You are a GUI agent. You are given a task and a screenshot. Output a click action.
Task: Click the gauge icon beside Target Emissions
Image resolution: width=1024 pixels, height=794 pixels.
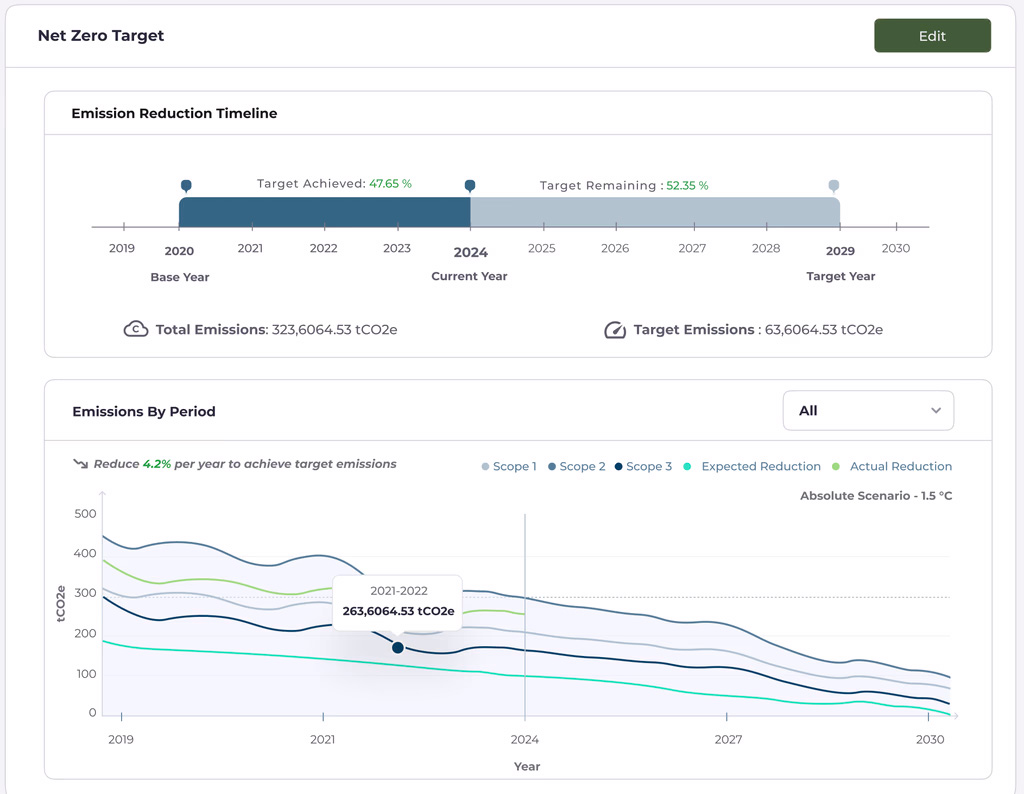[x=615, y=329]
